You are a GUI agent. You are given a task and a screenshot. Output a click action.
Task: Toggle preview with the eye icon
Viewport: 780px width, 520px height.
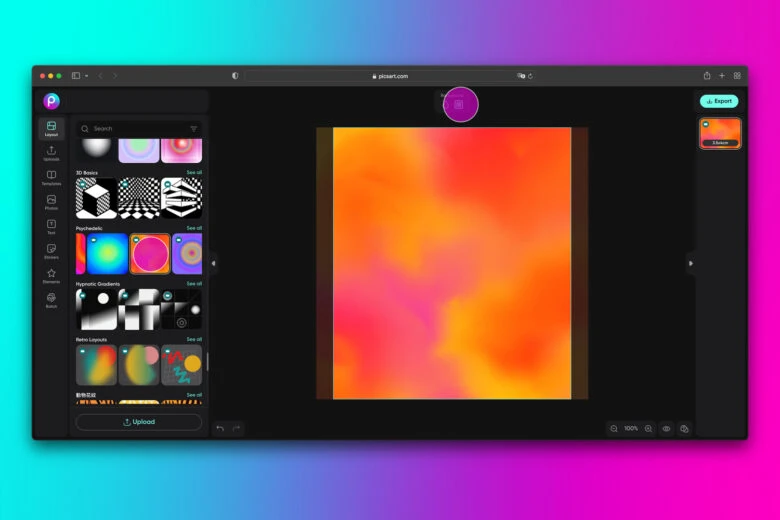(x=666, y=428)
